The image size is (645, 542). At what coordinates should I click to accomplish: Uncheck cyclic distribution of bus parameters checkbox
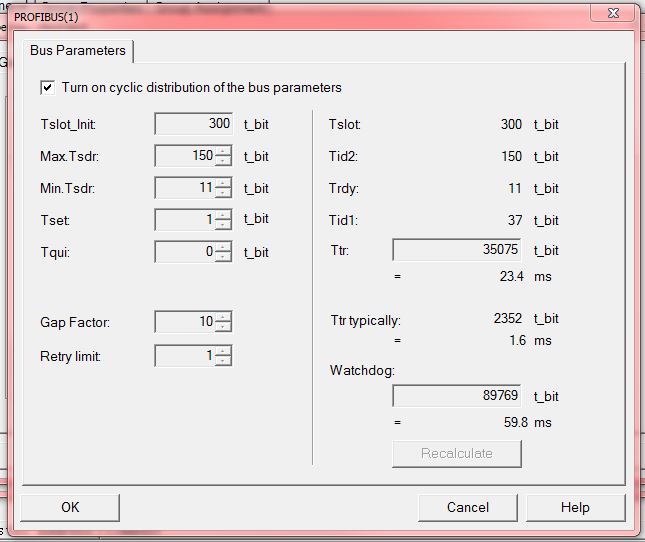click(47, 88)
